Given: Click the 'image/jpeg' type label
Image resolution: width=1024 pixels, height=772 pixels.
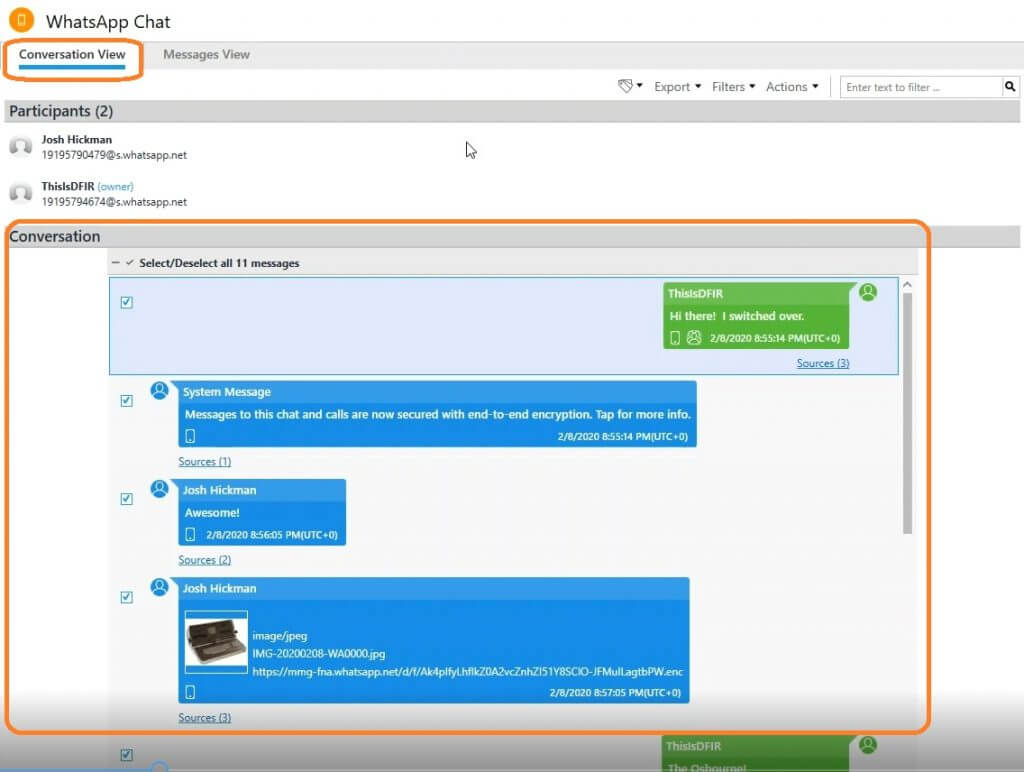Looking at the screenshot, I should coord(280,636).
